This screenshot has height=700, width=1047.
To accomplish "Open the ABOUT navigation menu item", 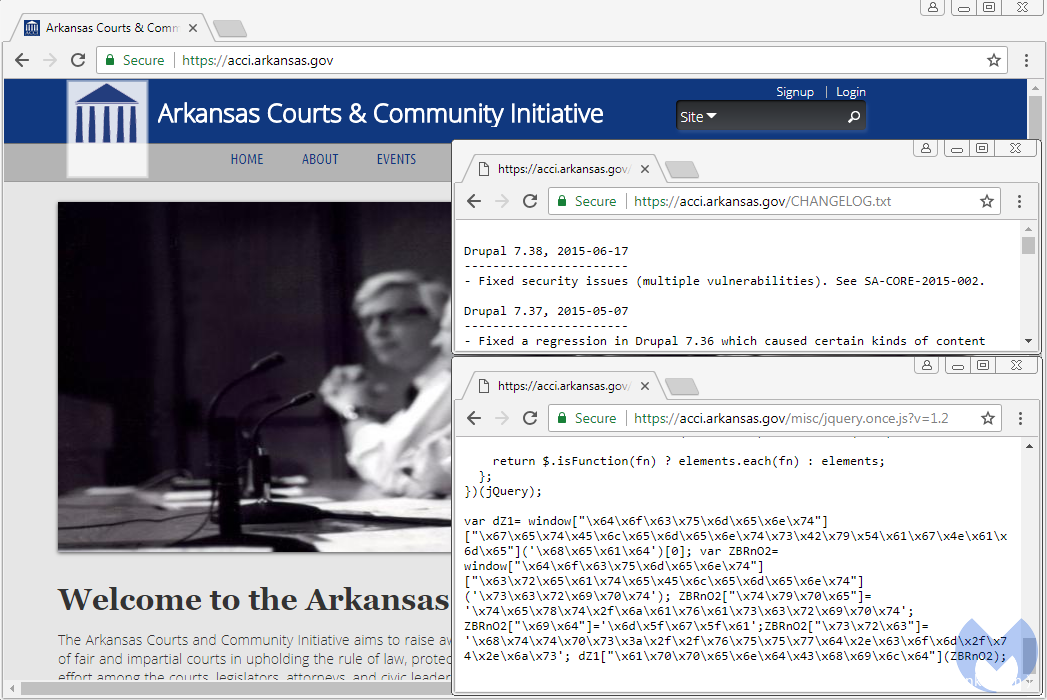I will coord(320,159).
